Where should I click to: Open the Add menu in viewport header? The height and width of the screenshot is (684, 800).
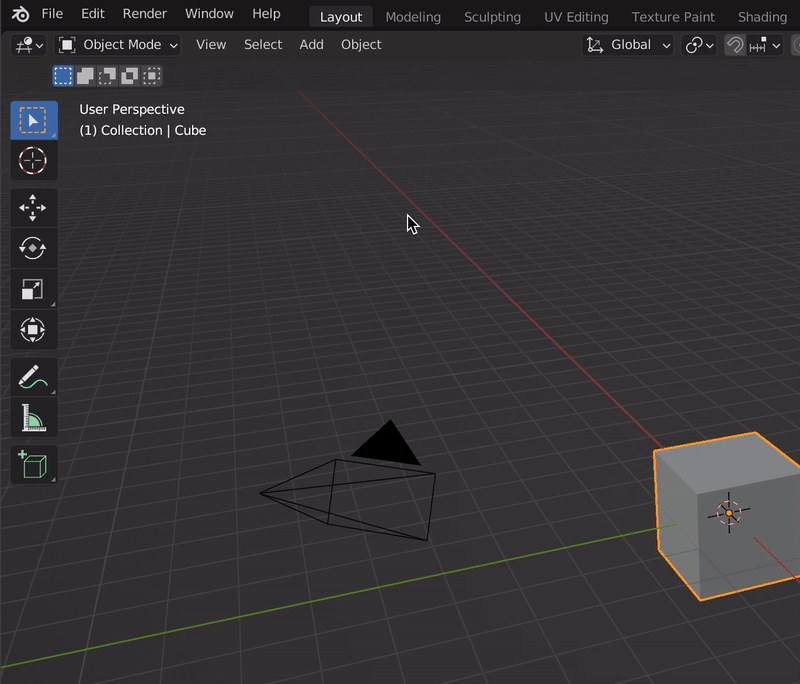[311, 45]
